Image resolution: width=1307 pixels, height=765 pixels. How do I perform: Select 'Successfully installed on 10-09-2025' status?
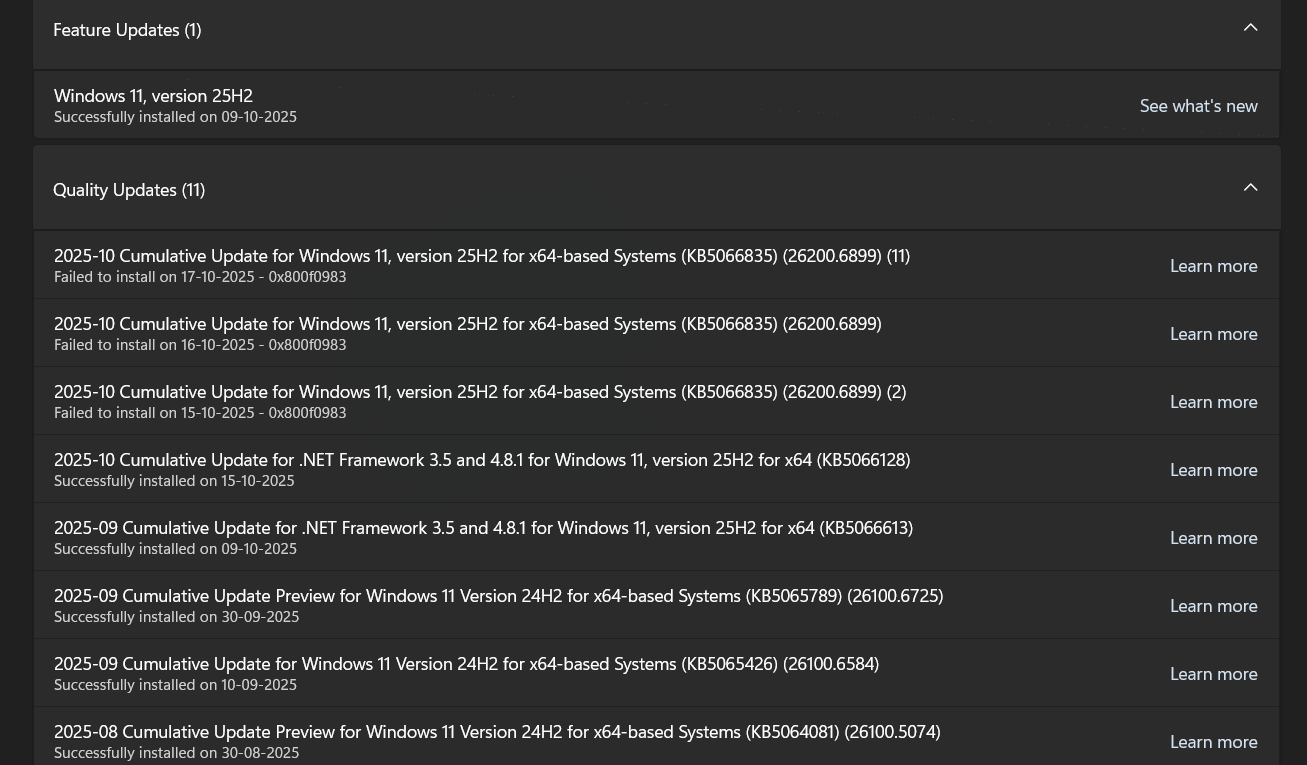point(175,685)
